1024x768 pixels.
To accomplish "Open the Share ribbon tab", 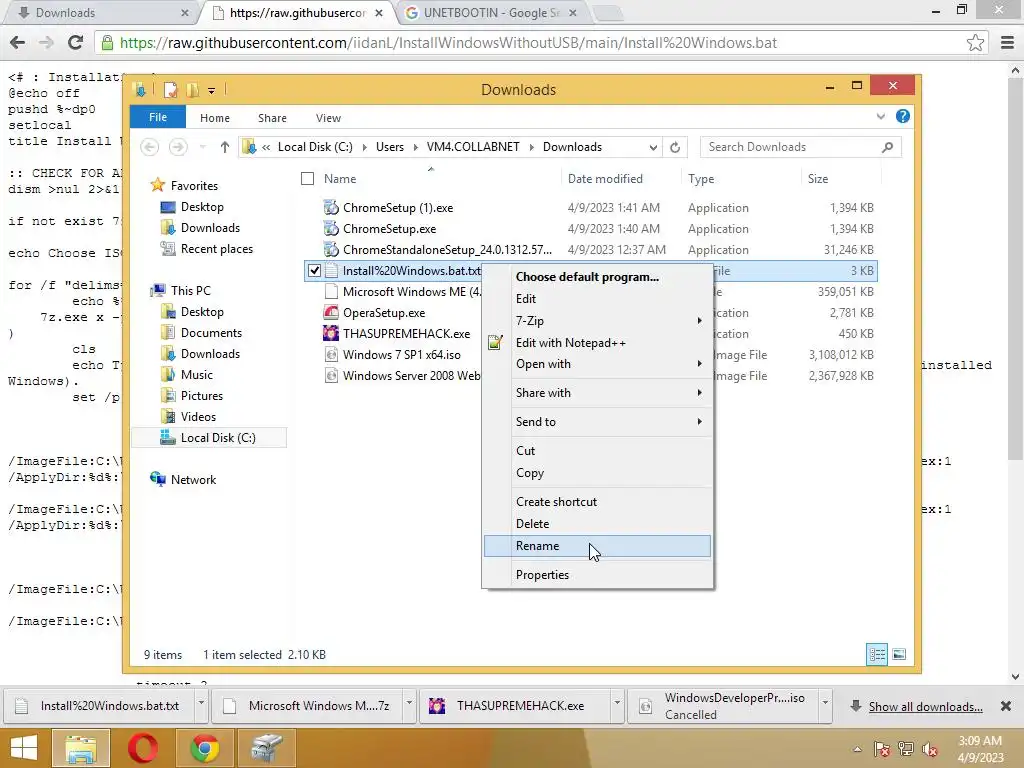I will [272, 118].
